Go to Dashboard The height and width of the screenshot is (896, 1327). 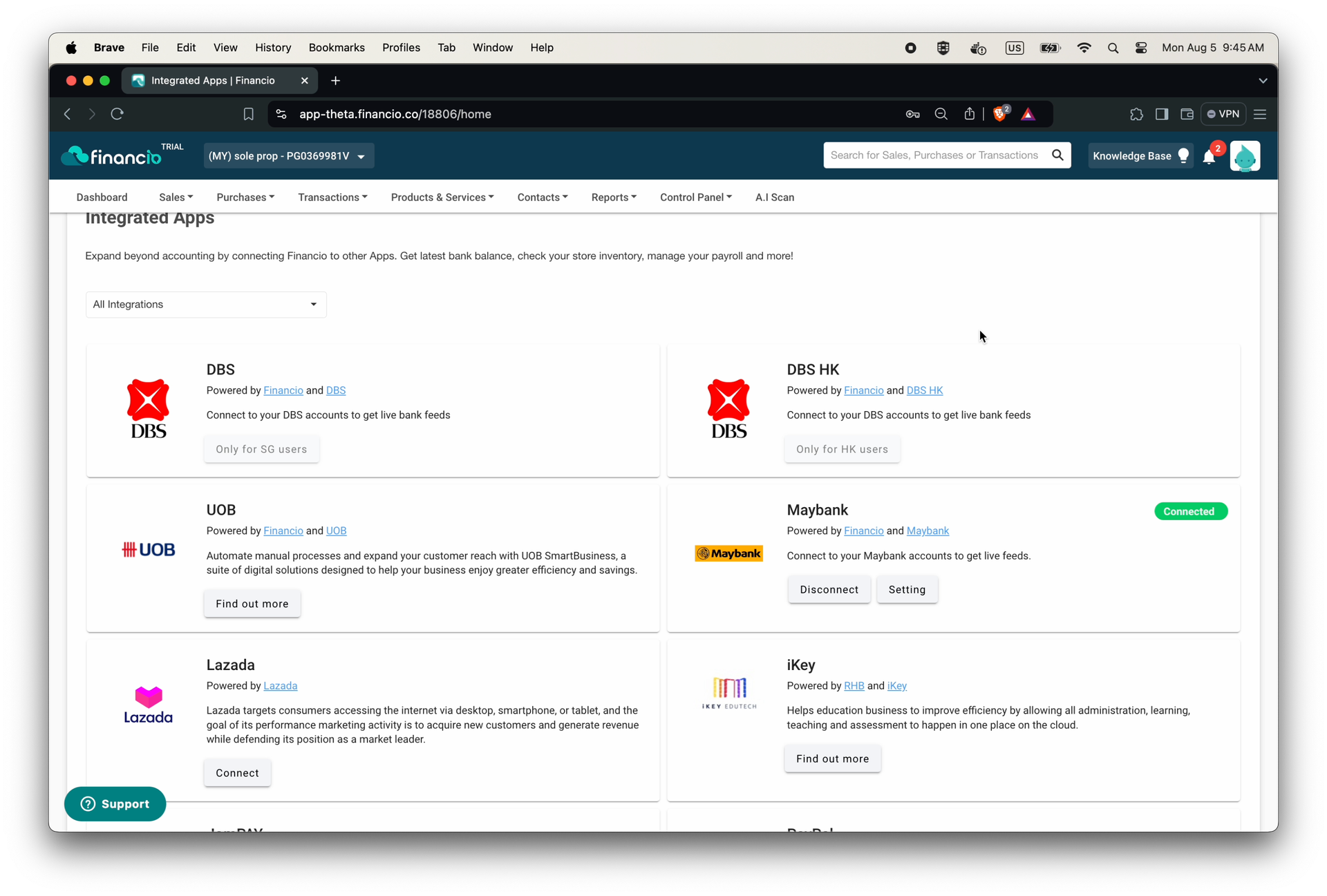pos(102,198)
